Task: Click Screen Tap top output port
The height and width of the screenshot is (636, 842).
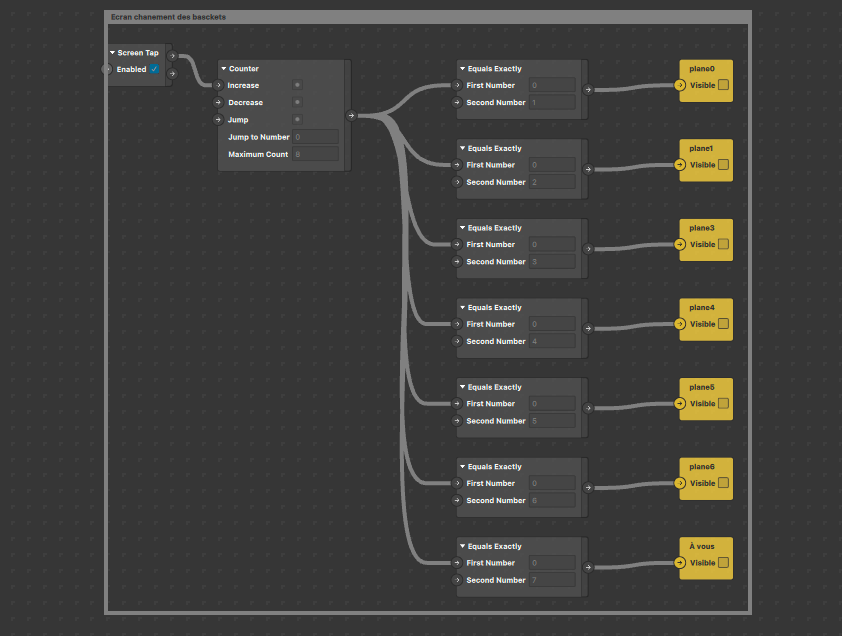Action: 172,55
